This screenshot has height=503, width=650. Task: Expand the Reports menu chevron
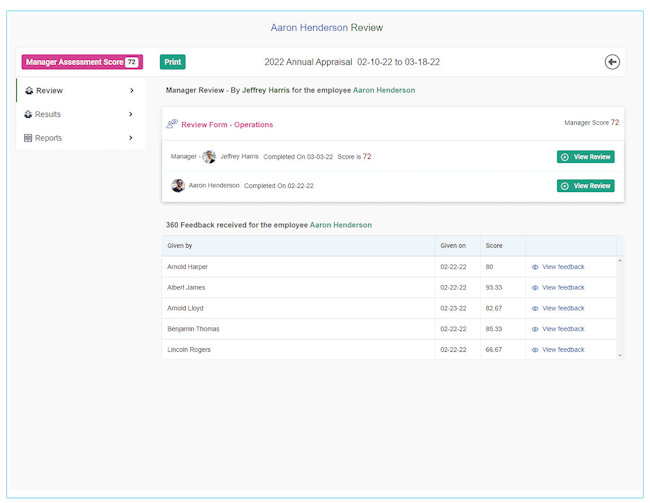131,138
